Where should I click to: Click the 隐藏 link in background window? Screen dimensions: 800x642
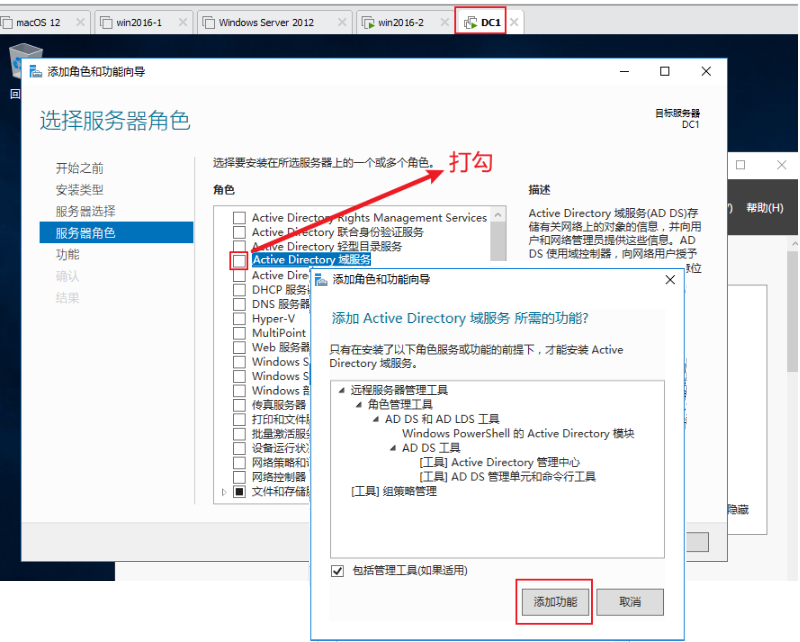tap(738, 509)
